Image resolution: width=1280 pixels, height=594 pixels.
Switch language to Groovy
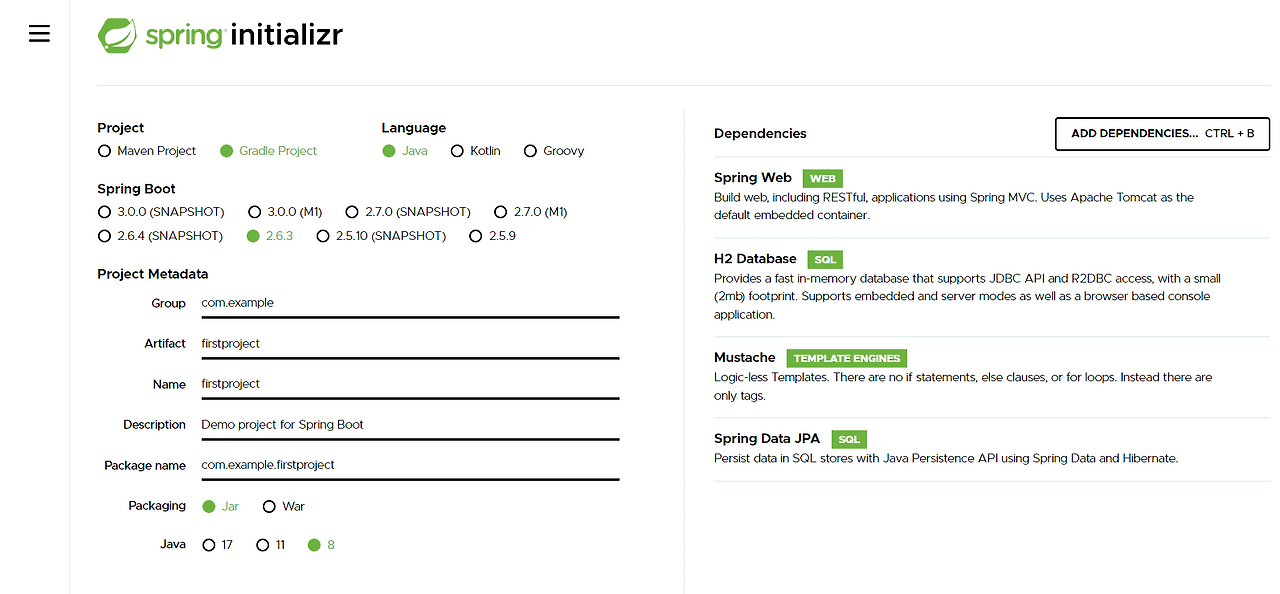[530, 150]
